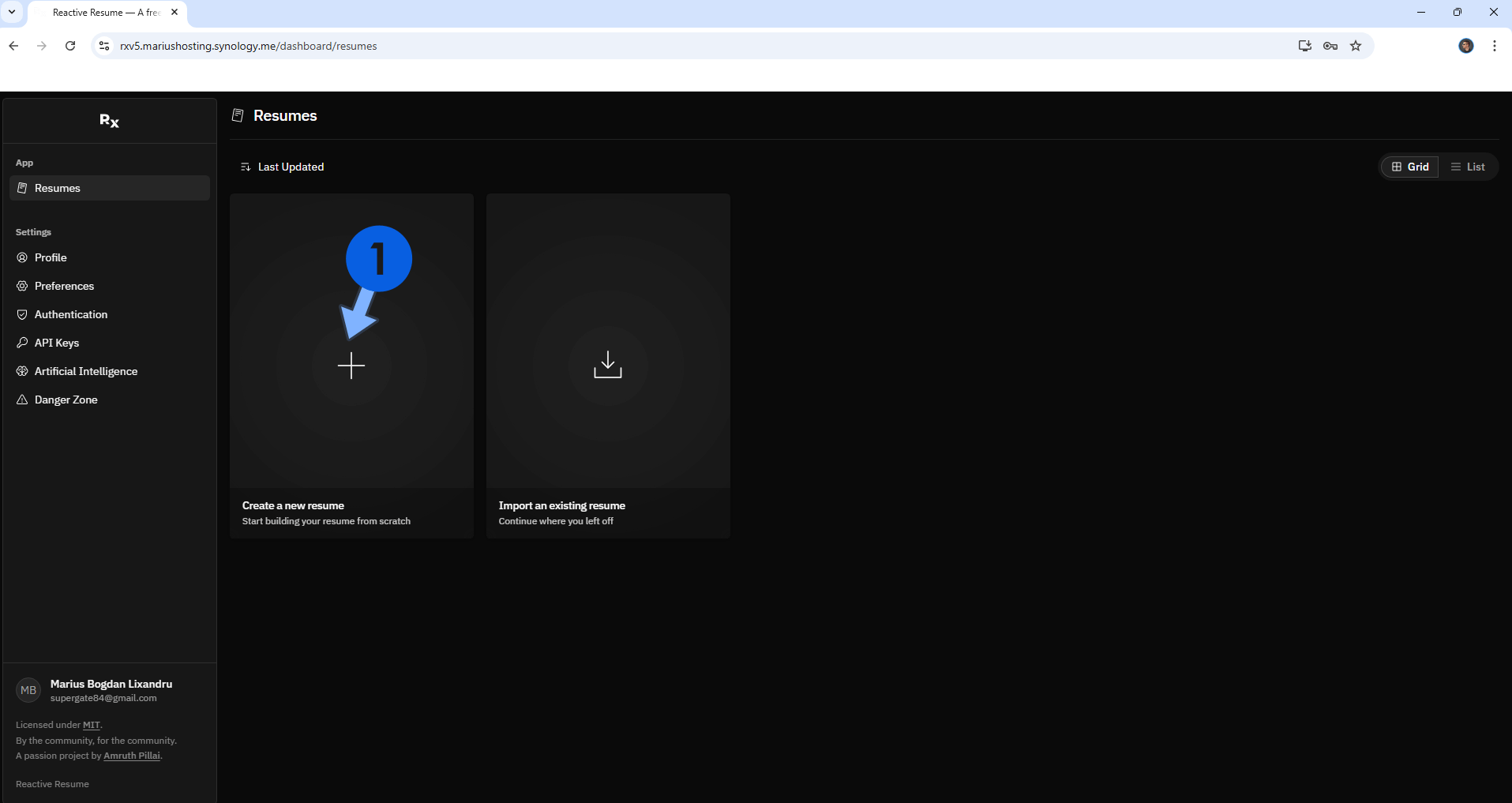Viewport: 1512px width, 803px height.
Task: Switch to List view
Action: [1468, 167]
